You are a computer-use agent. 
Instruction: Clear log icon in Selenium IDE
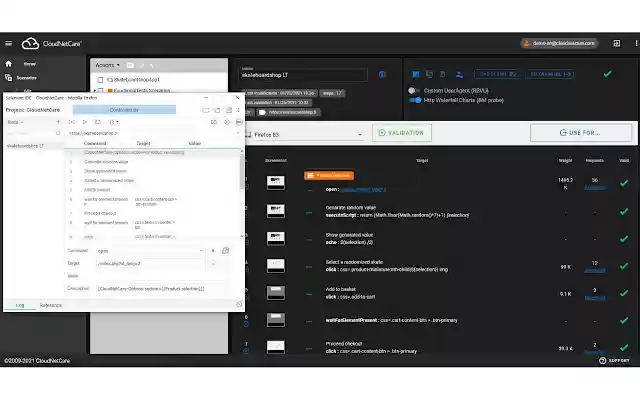pos(239,304)
